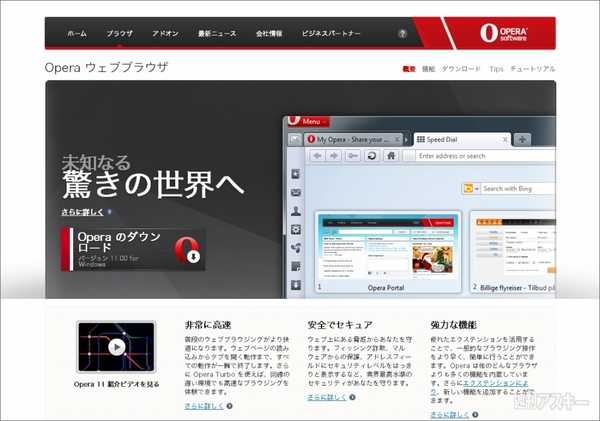Click the home icon in browser toolbar
The image size is (600, 421).
click(391, 156)
